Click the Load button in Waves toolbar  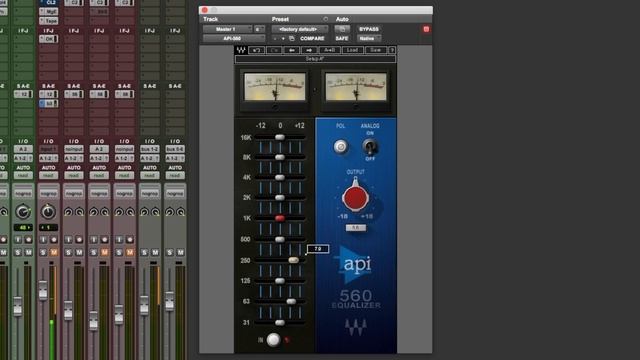[352, 50]
